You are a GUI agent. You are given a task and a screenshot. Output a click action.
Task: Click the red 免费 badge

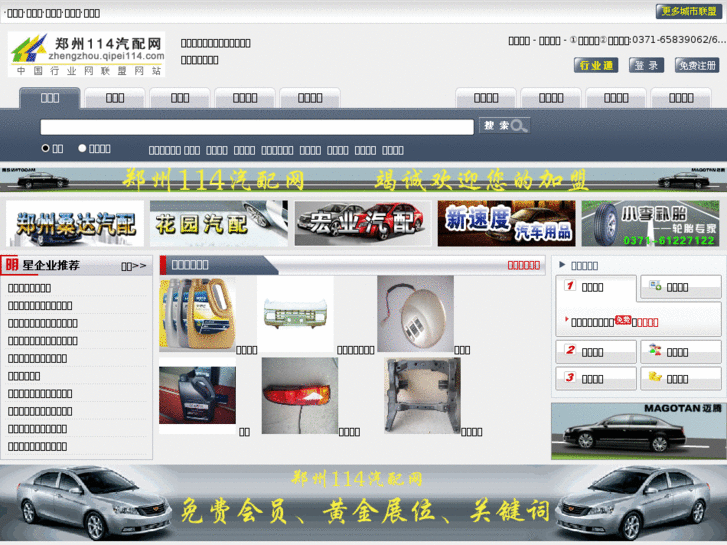point(623,320)
